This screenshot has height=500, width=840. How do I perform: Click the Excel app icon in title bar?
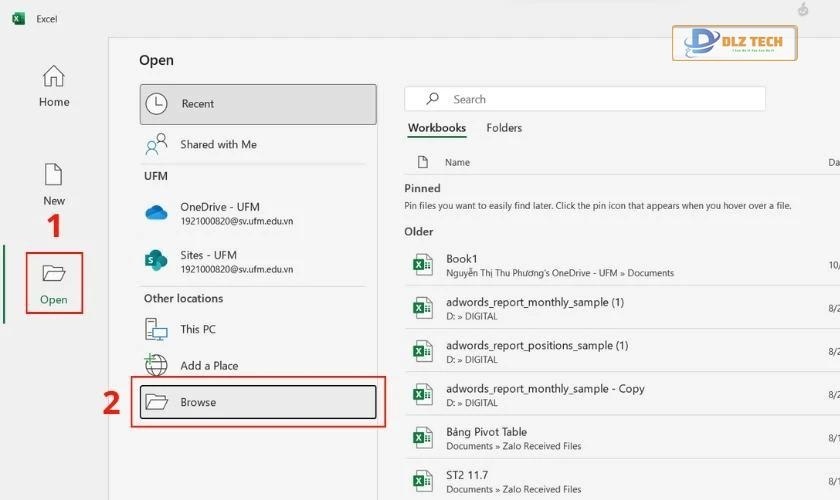(19, 19)
